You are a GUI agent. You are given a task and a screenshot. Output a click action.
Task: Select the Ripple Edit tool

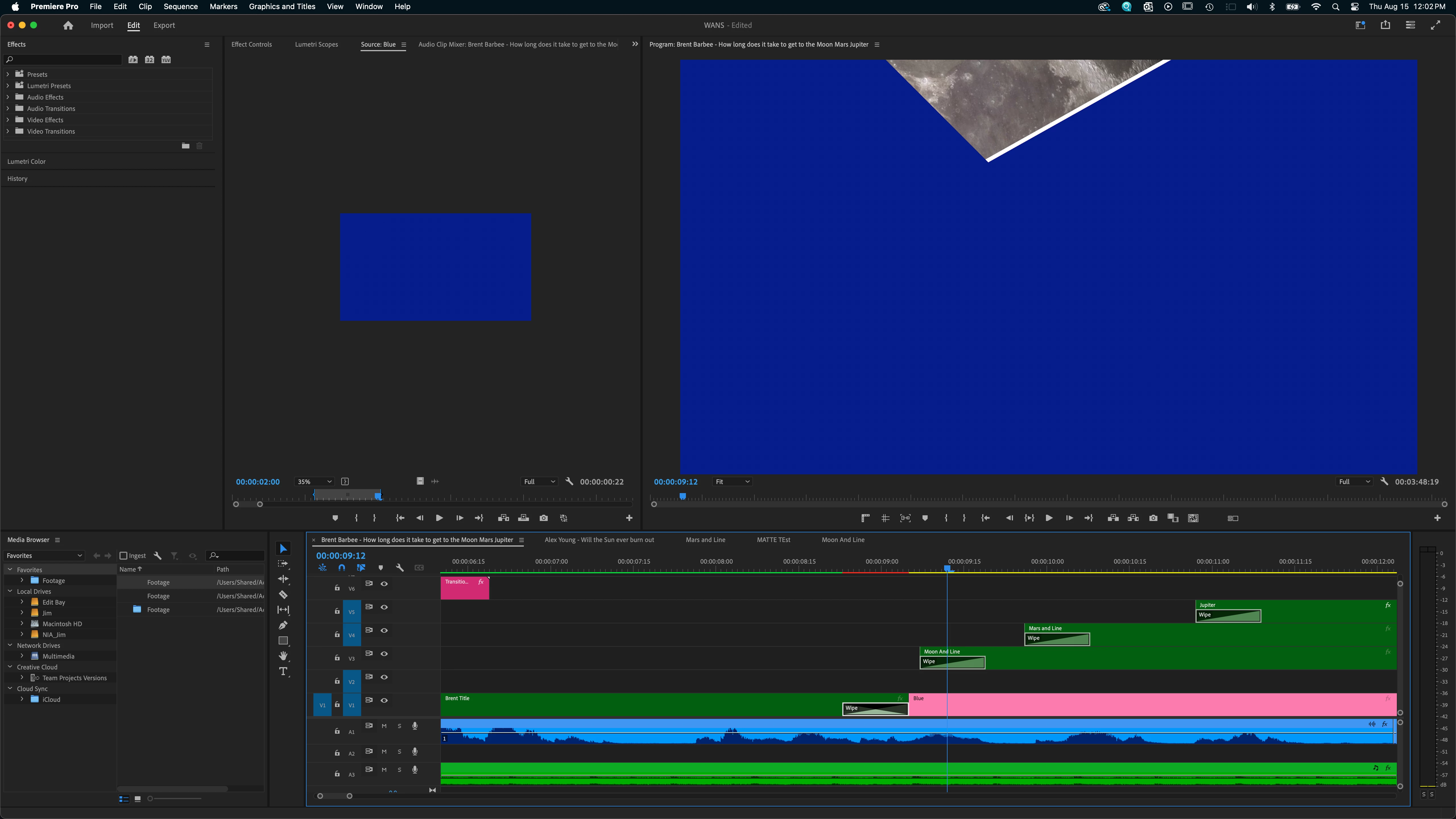click(x=283, y=579)
